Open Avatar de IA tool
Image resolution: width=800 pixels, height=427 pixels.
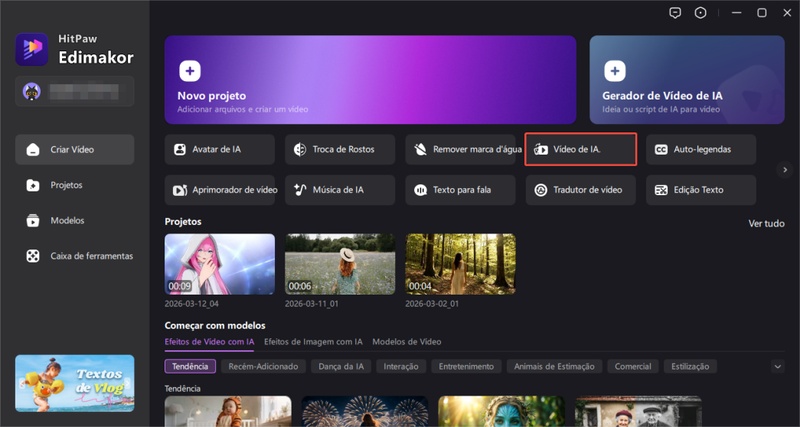point(219,149)
